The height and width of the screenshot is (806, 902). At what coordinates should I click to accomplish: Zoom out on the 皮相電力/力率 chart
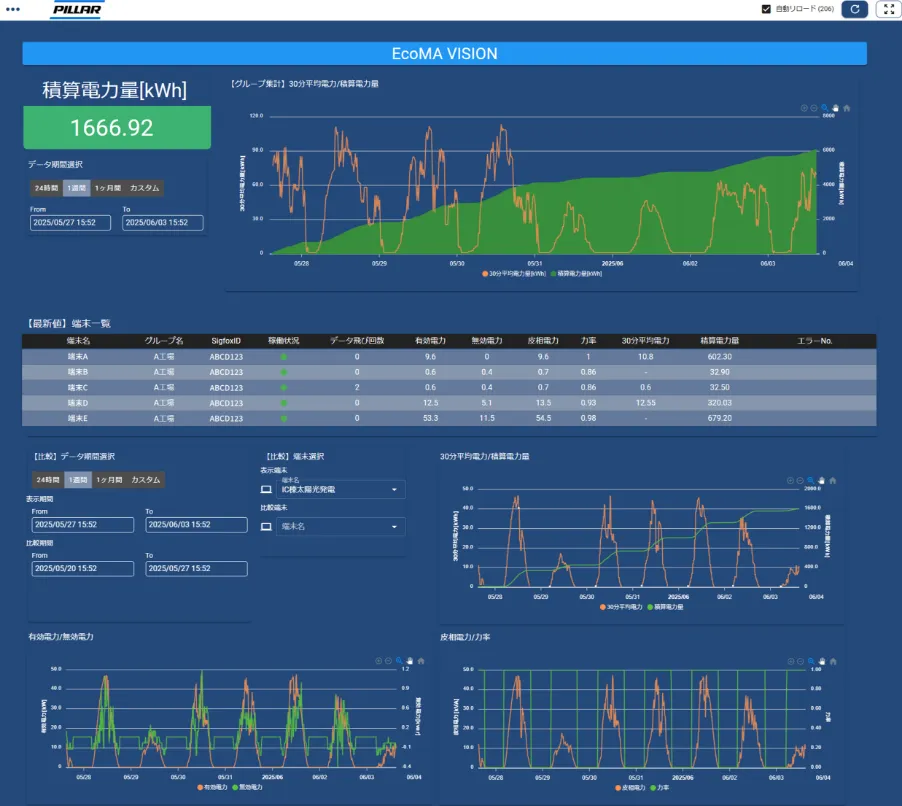point(801,662)
